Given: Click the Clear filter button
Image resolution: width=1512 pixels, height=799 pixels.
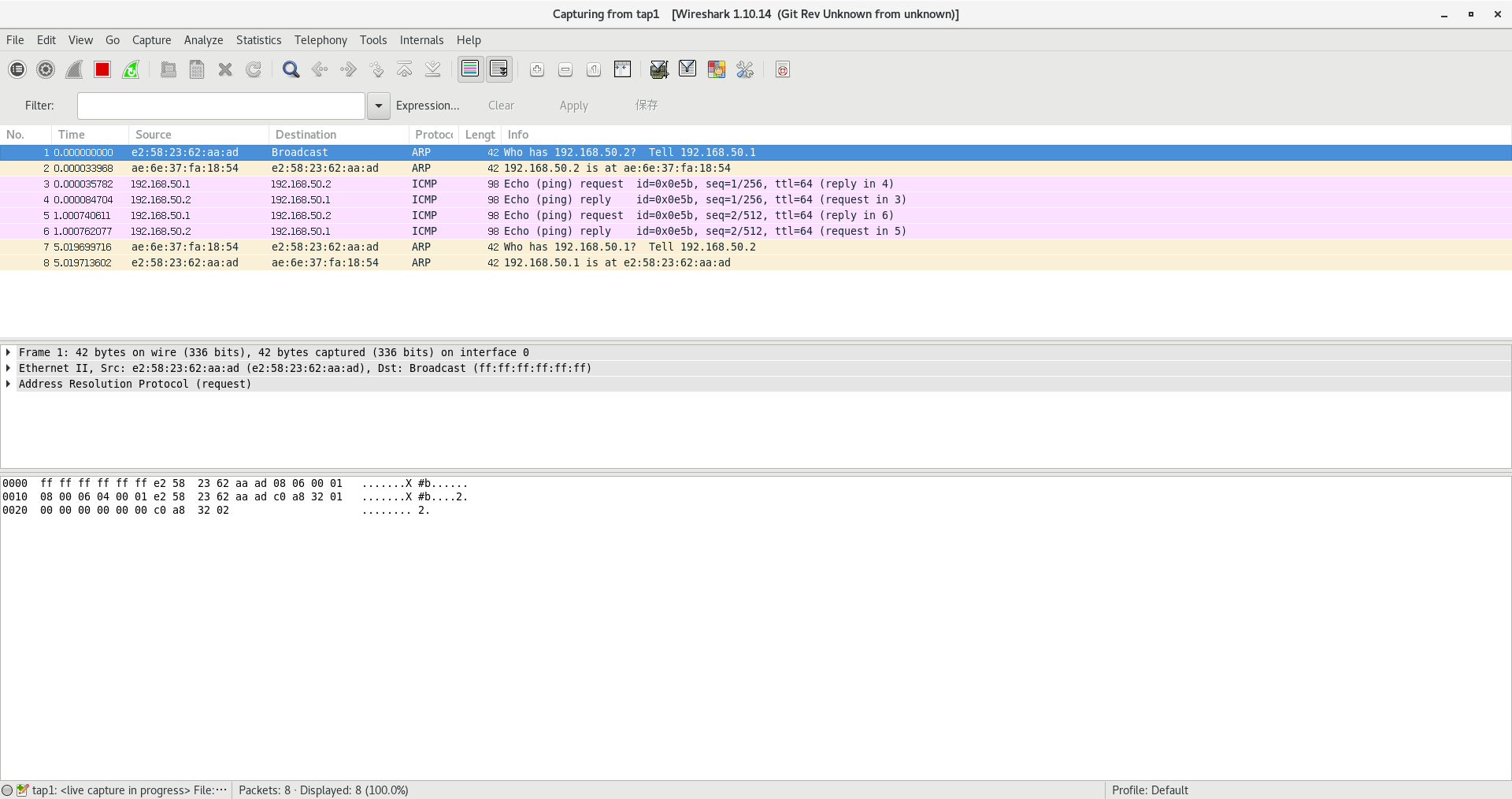Looking at the screenshot, I should pos(501,106).
